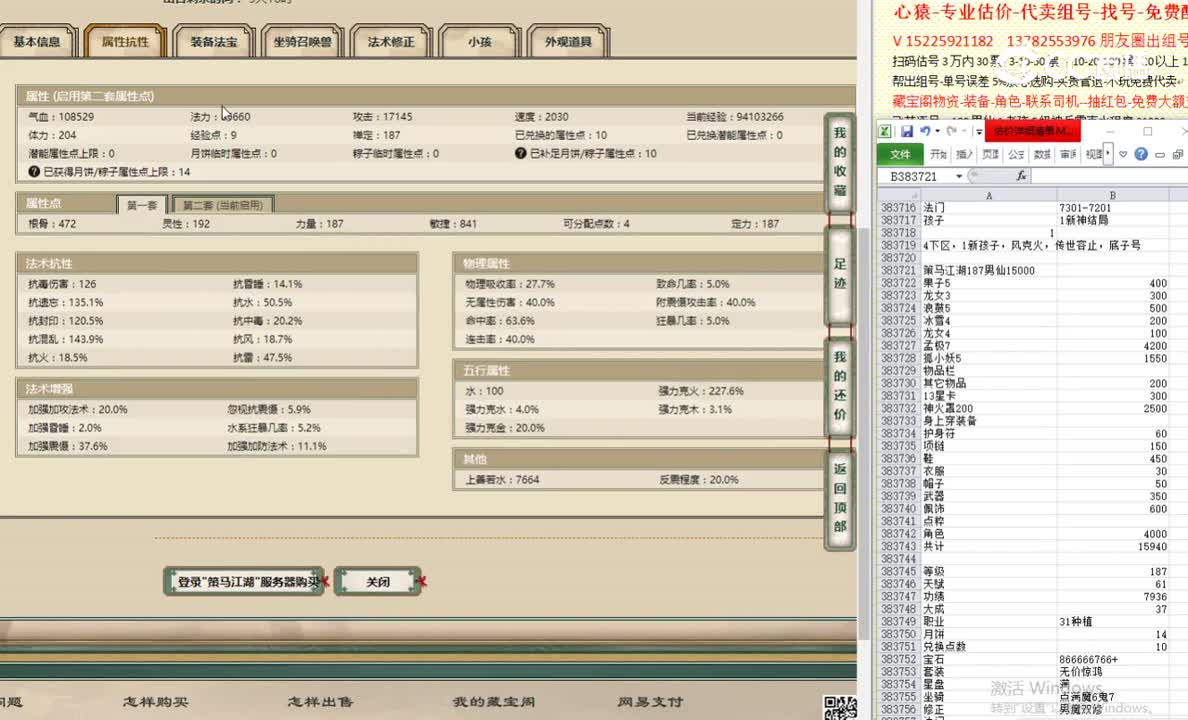Viewport: 1188px width, 720px height.
Task: Click the Excel application icon in title bar
Action: (x=885, y=131)
